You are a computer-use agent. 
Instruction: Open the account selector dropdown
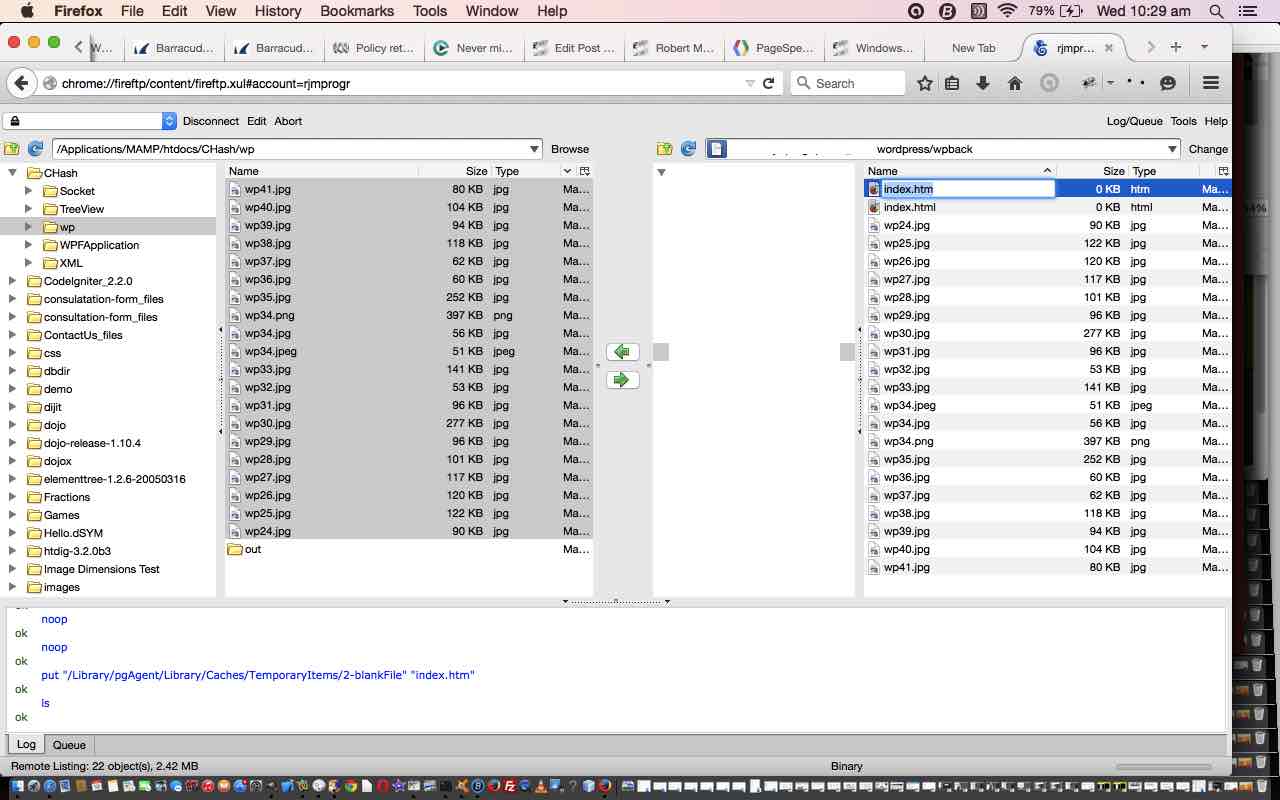click(169, 121)
